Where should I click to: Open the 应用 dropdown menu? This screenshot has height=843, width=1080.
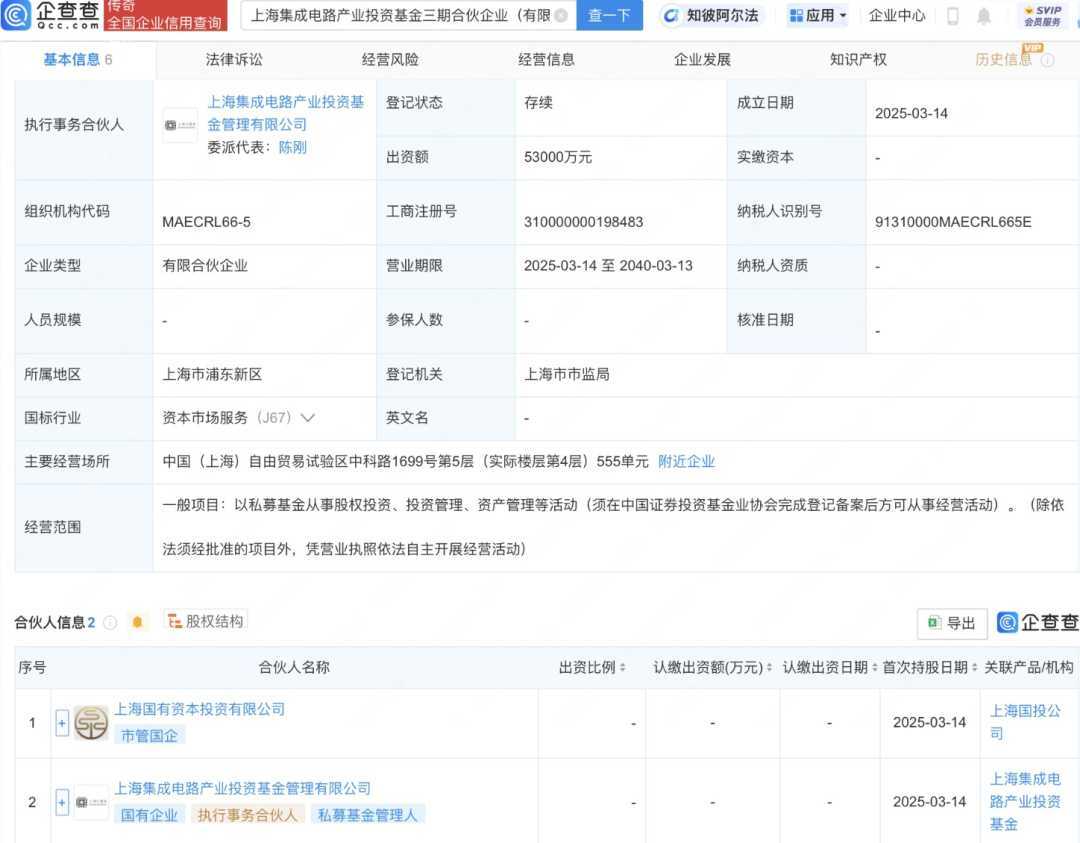tap(817, 16)
